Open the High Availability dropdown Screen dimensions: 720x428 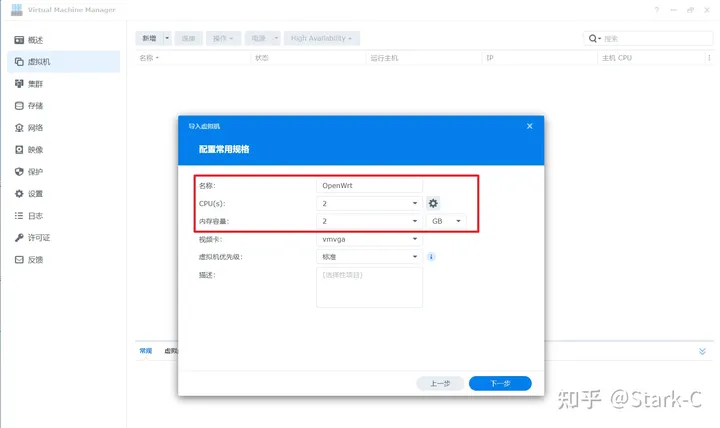(x=321, y=38)
